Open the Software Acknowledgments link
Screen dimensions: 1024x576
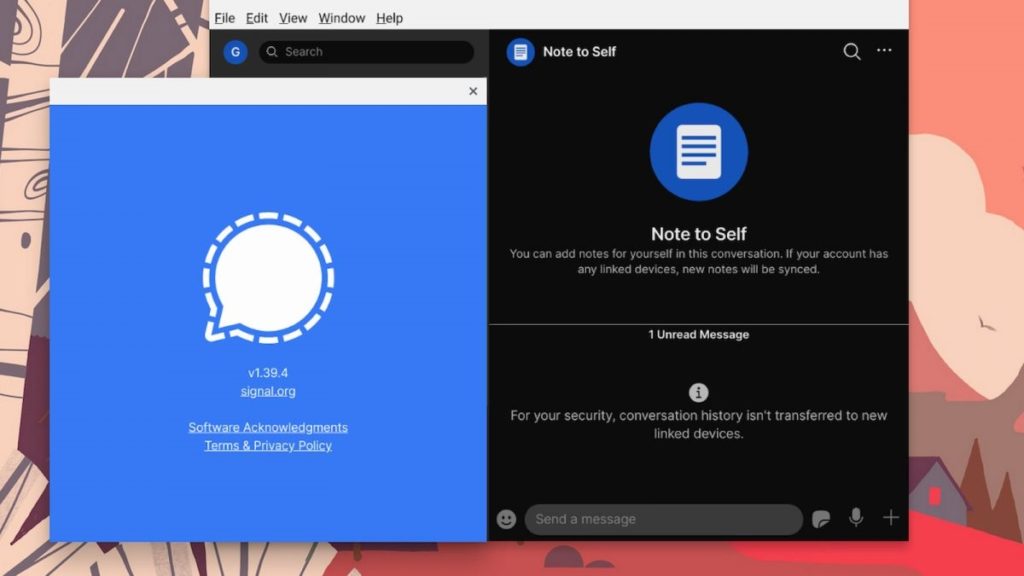click(x=268, y=427)
